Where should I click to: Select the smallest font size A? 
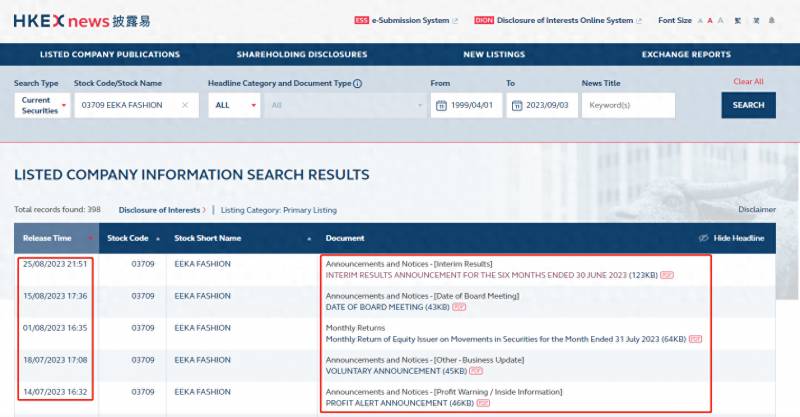coord(700,21)
